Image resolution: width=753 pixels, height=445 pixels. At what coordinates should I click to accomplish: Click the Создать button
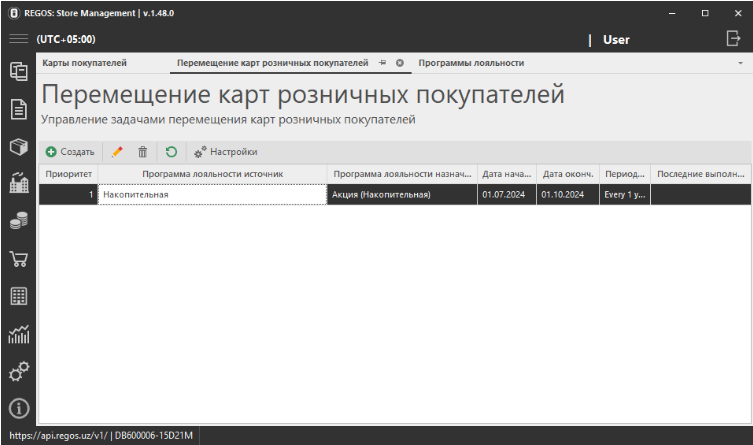coord(70,152)
